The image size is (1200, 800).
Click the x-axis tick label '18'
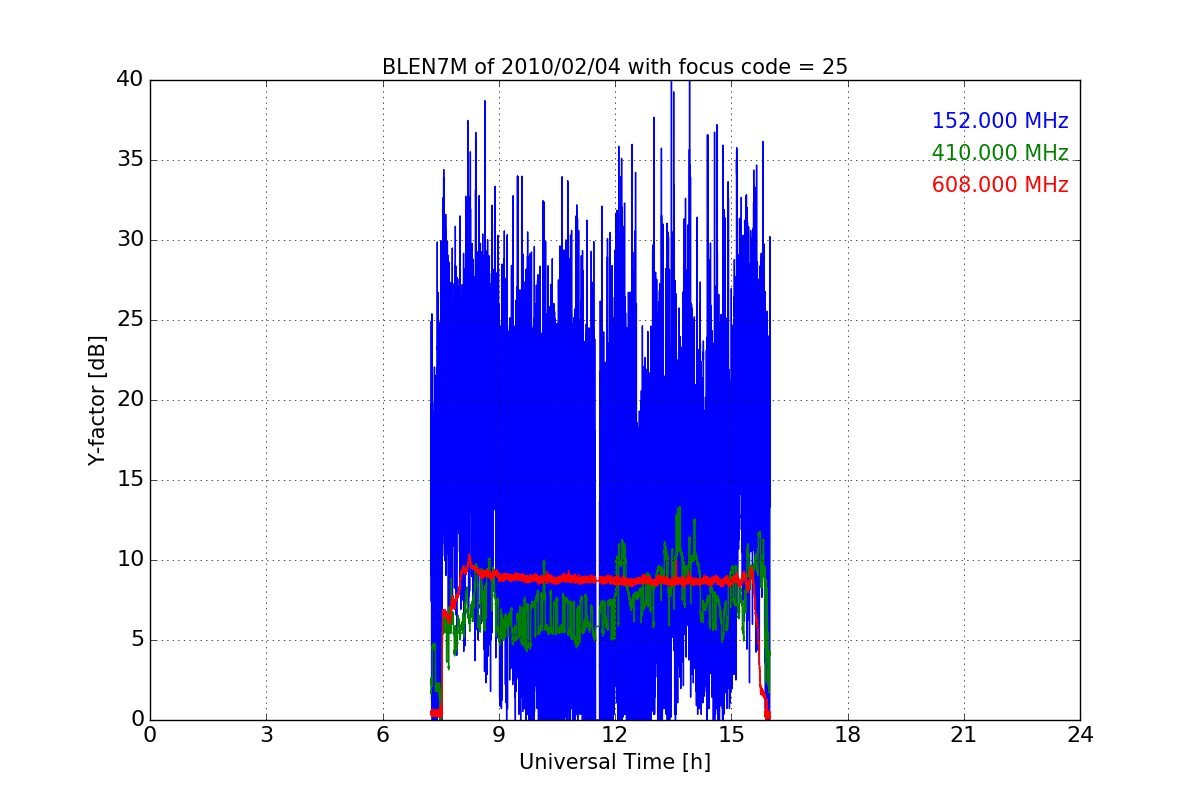tap(848, 735)
